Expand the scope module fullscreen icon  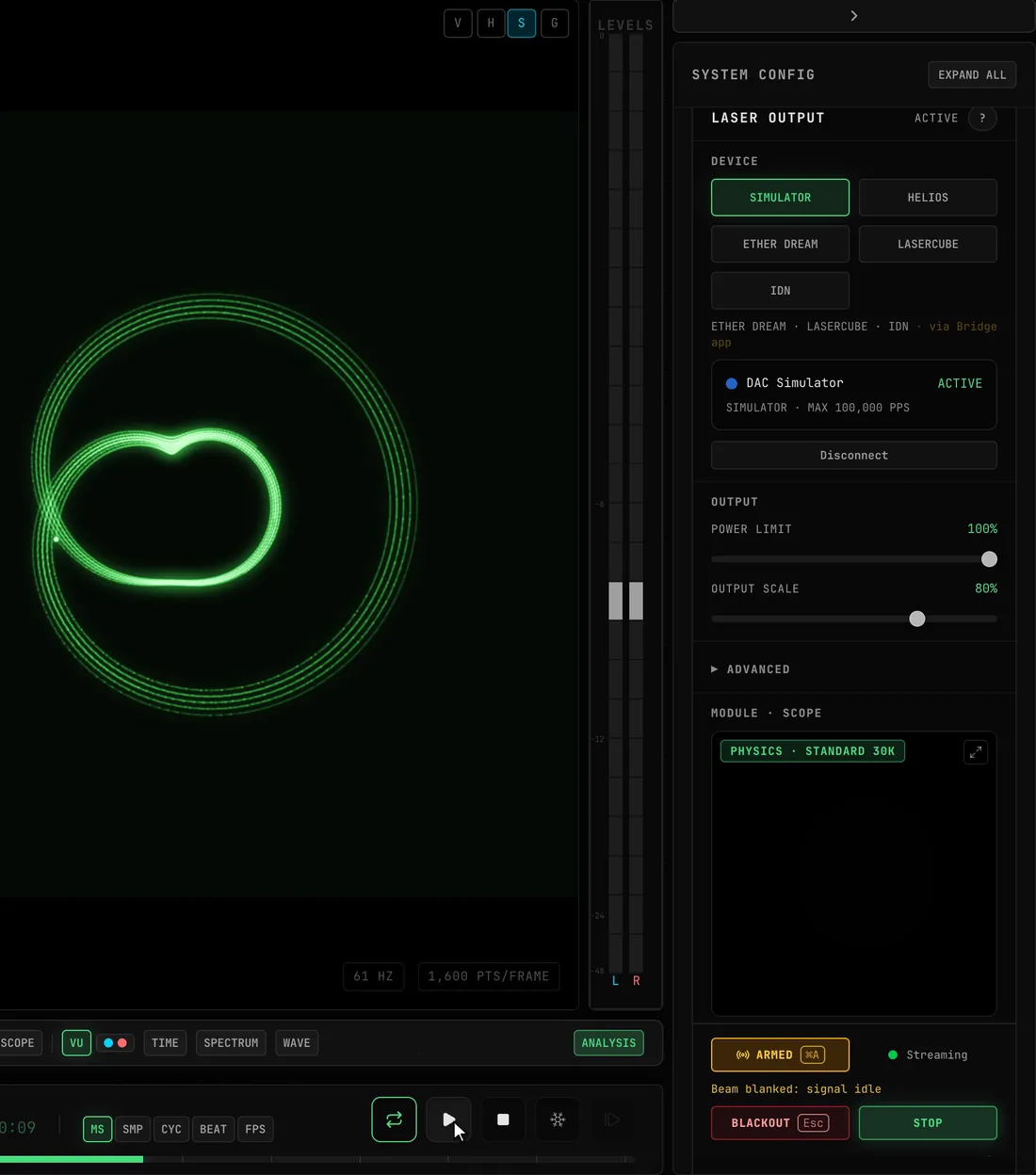[x=976, y=751]
